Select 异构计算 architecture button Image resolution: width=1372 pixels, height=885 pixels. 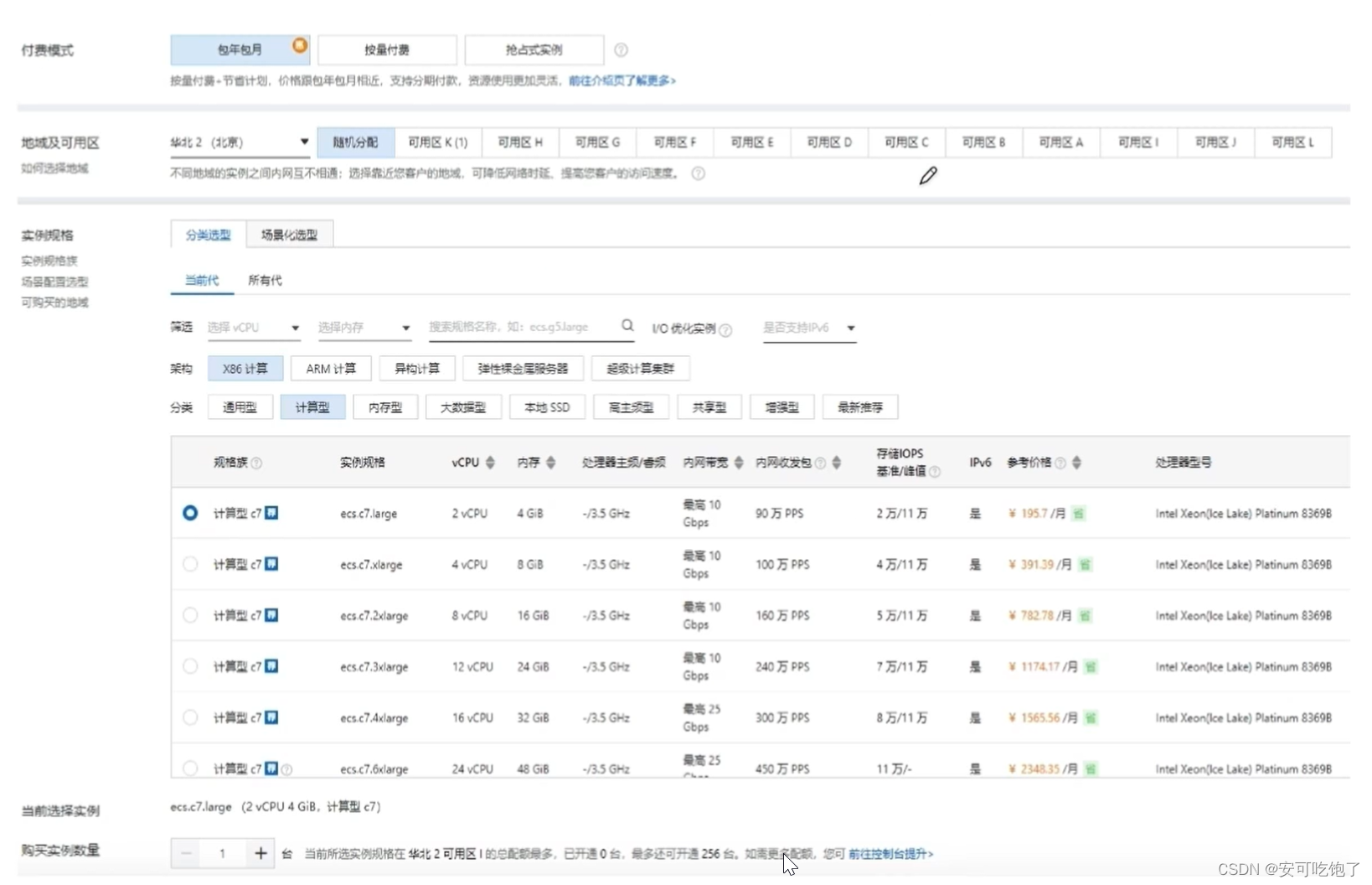(417, 369)
